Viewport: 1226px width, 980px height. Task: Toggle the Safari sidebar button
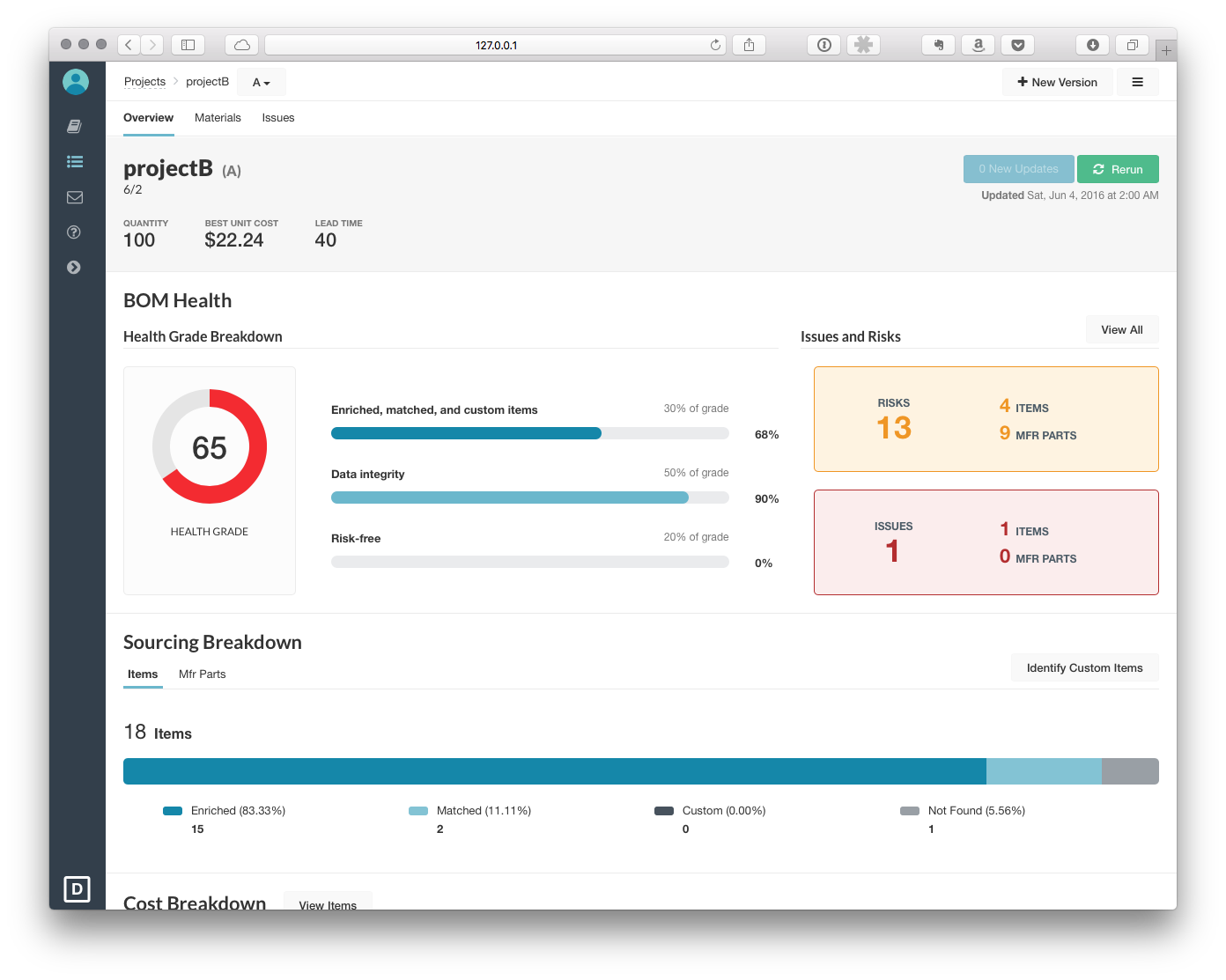[188, 45]
